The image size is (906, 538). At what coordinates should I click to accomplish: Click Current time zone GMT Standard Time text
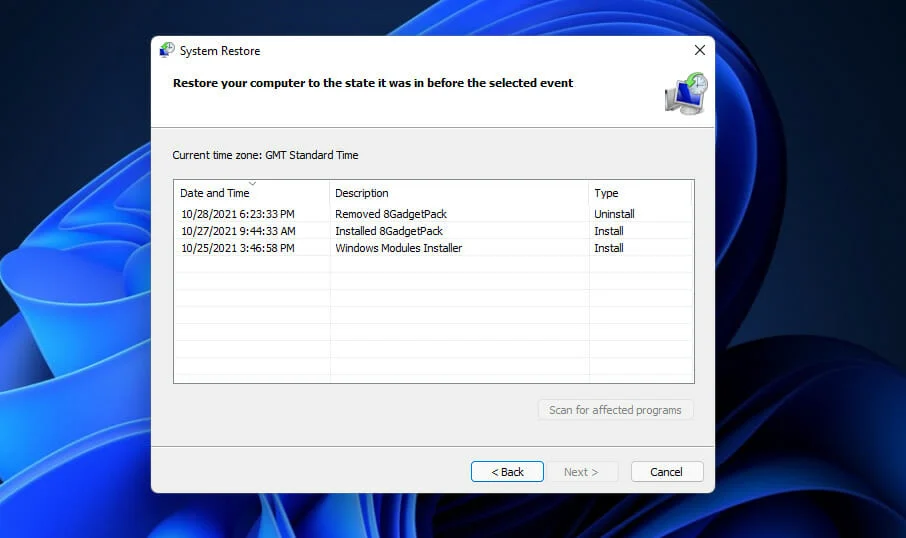[x=265, y=155]
